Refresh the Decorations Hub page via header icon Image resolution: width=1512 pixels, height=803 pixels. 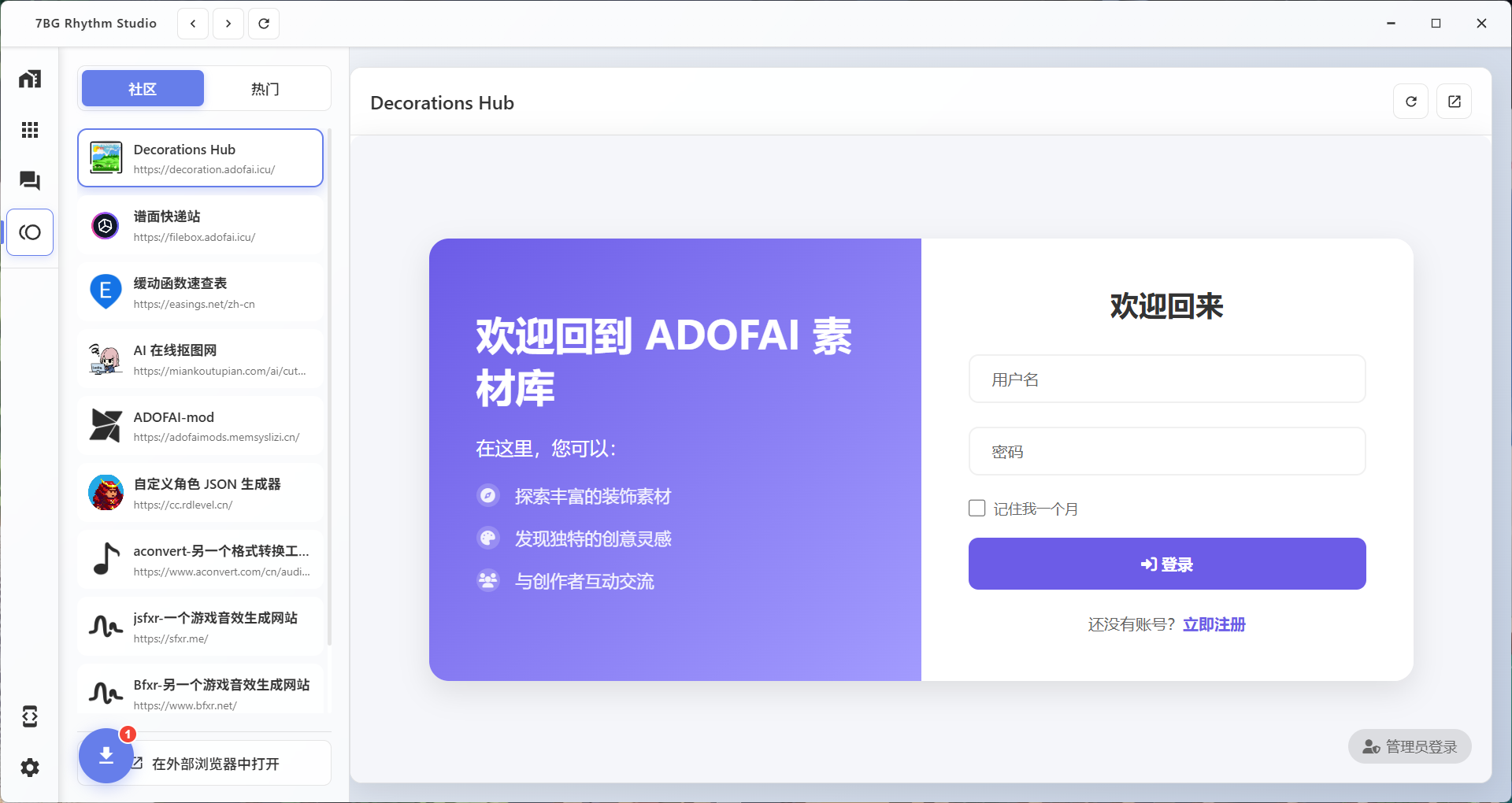coord(1411,102)
